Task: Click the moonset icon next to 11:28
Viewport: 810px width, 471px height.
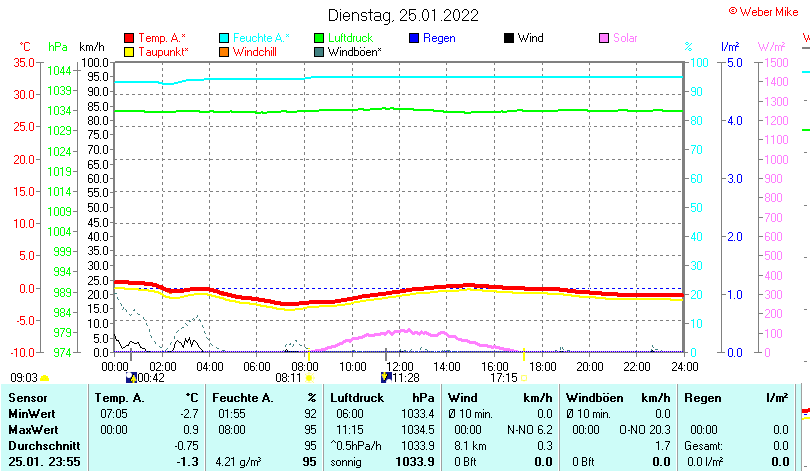Action: pos(386,378)
